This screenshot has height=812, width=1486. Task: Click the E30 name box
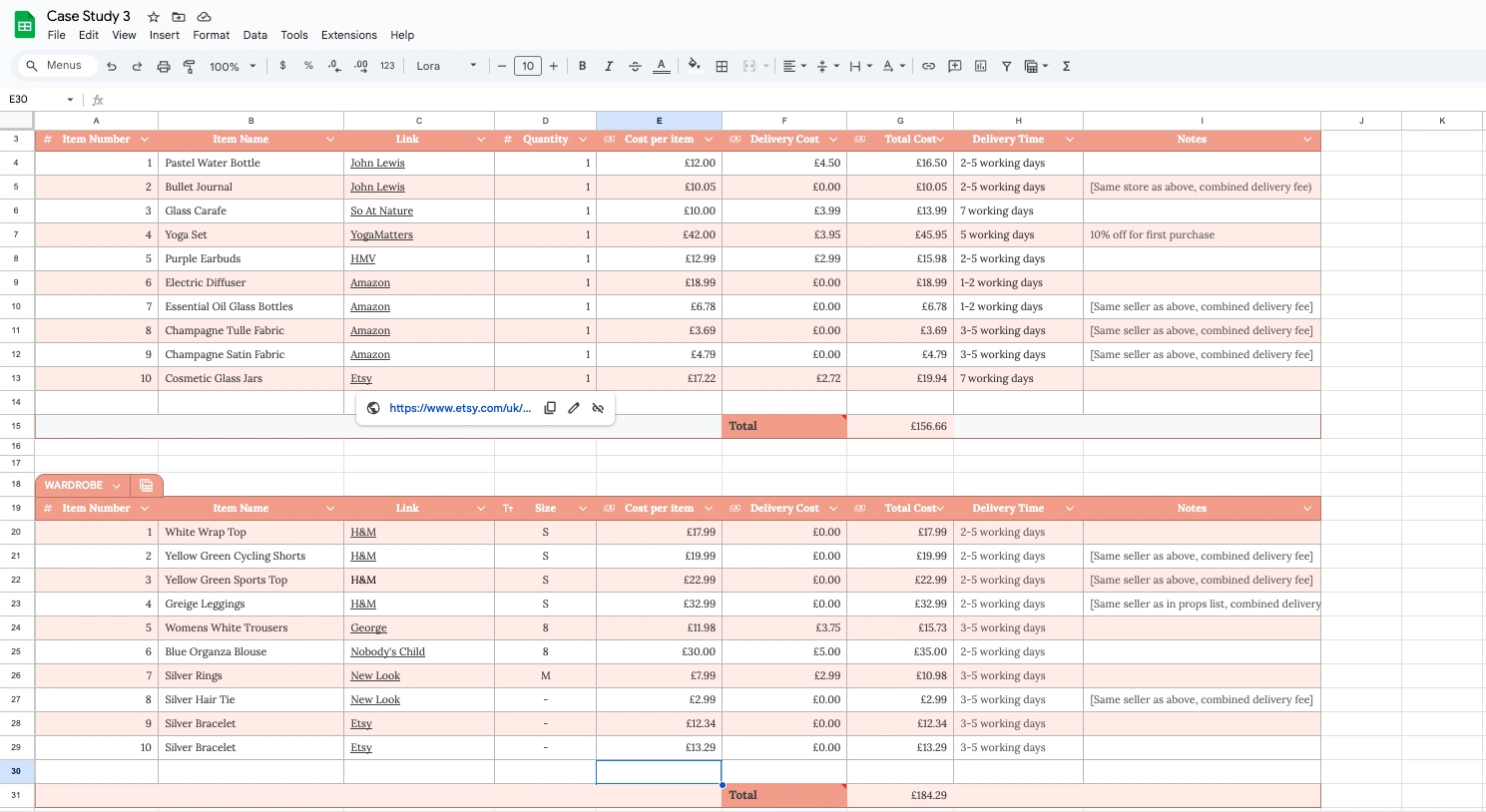[34, 100]
